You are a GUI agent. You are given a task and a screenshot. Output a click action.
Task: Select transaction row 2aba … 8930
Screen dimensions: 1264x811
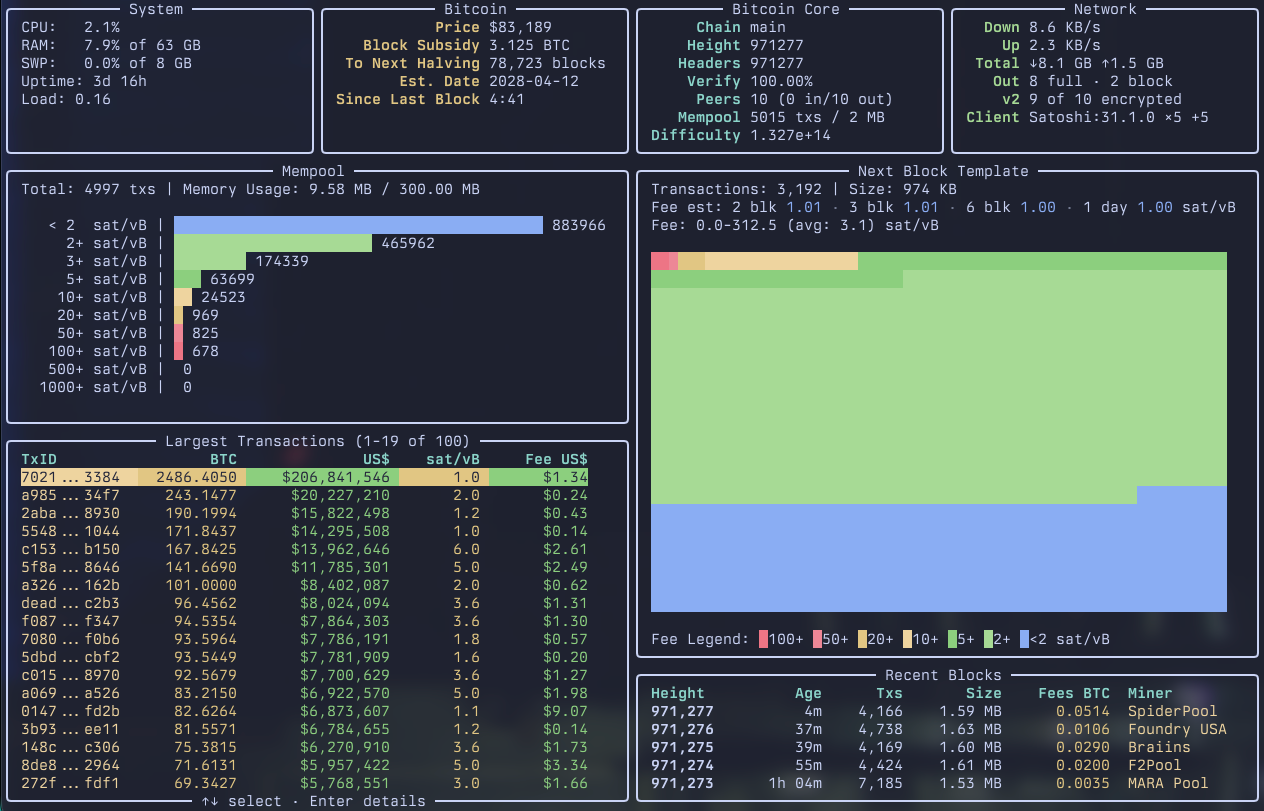[x=305, y=513]
